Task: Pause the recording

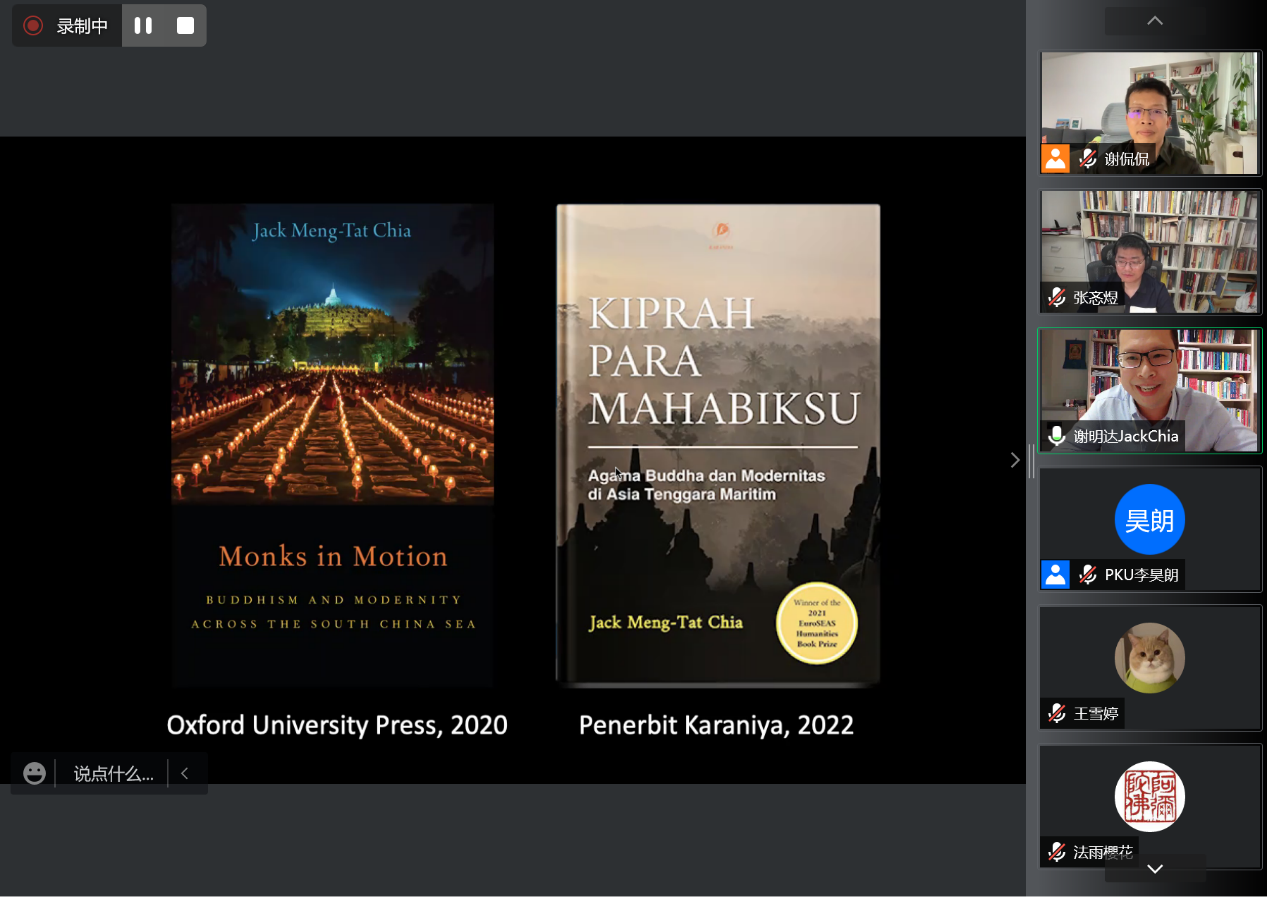Action: [143, 26]
